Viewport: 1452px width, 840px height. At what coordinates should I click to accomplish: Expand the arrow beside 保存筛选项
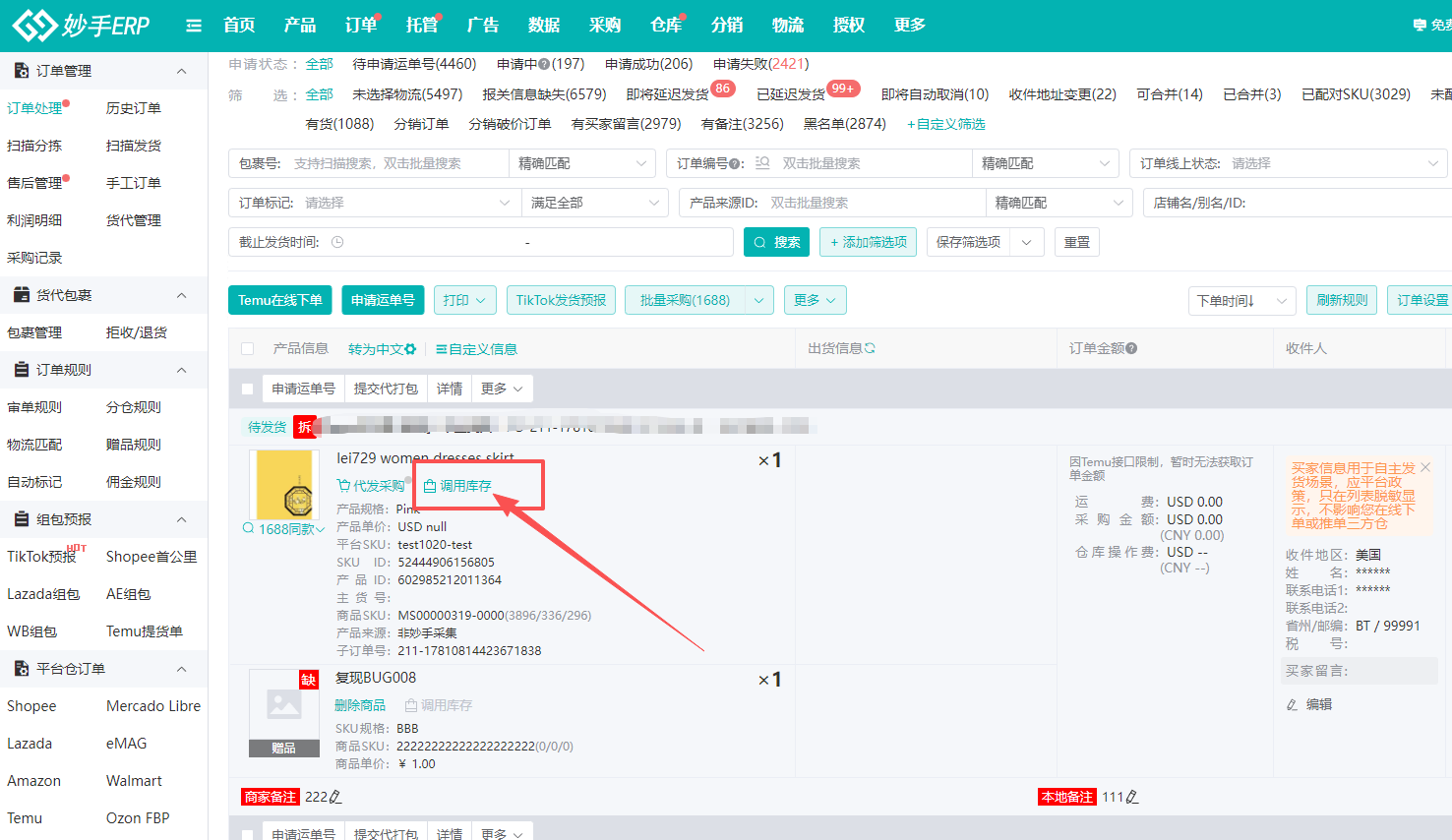1027,242
